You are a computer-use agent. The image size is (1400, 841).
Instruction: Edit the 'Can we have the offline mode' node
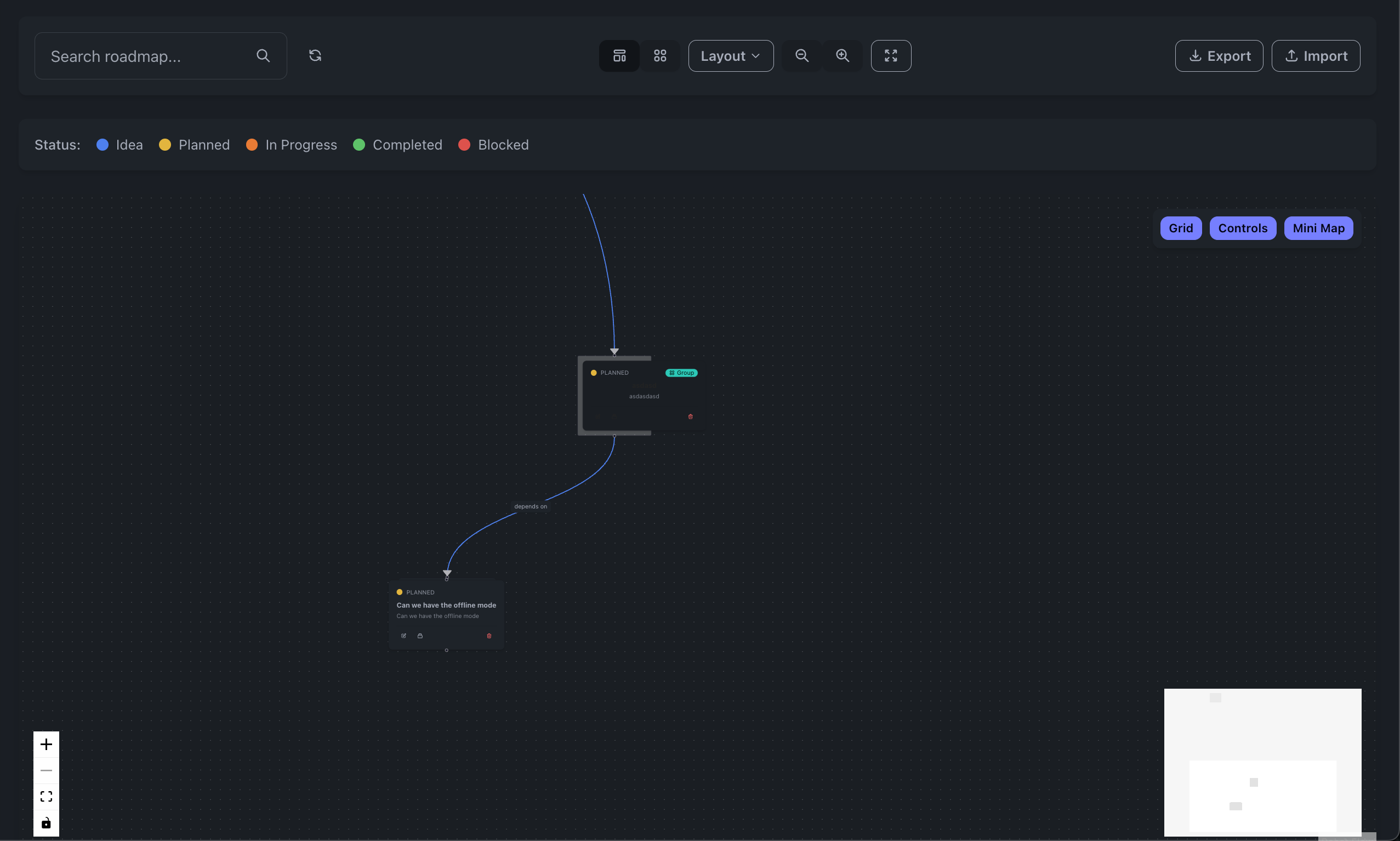[x=404, y=636]
